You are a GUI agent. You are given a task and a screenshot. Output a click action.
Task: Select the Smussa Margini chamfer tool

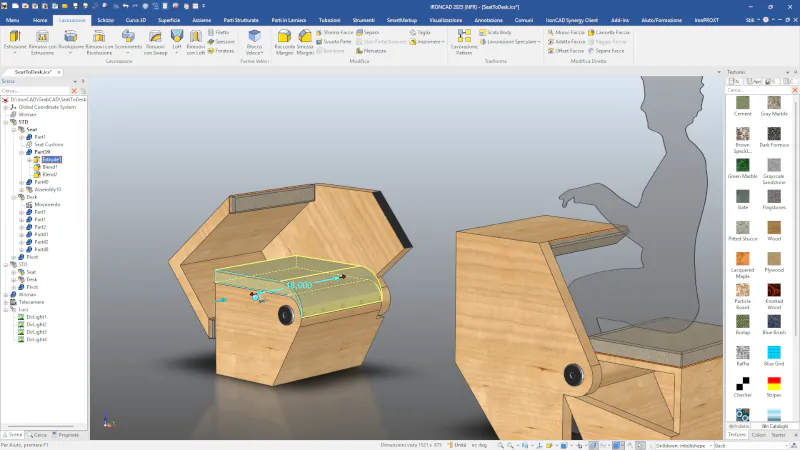(305, 42)
